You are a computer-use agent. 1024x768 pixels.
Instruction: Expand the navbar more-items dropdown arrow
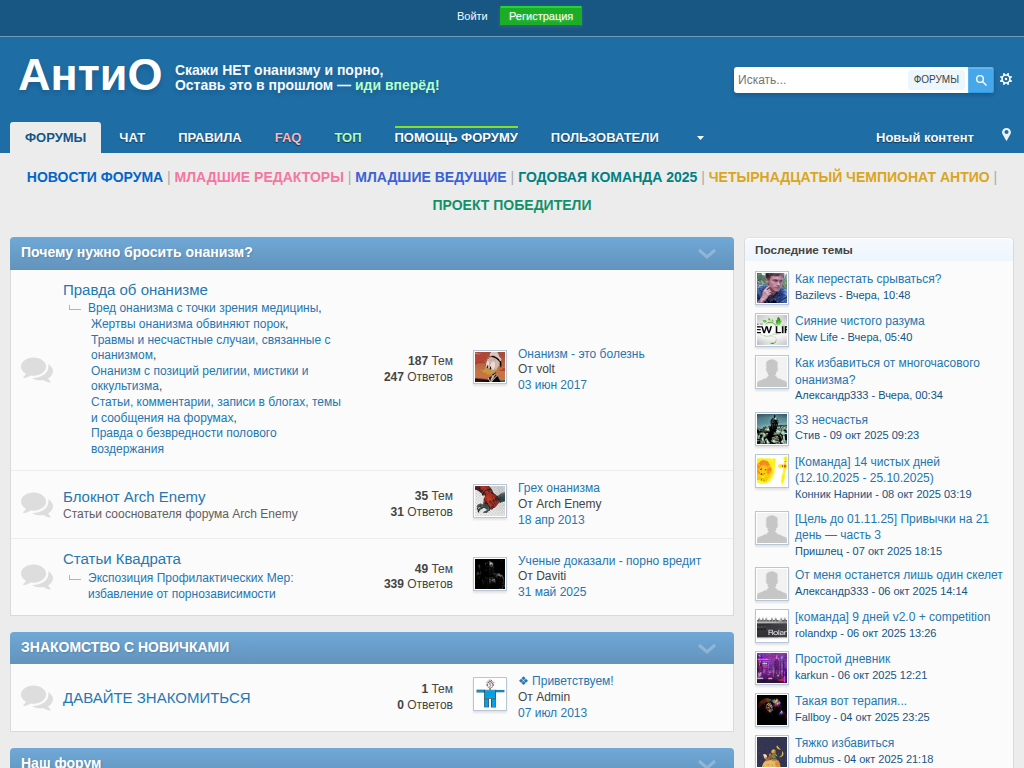[700, 138]
